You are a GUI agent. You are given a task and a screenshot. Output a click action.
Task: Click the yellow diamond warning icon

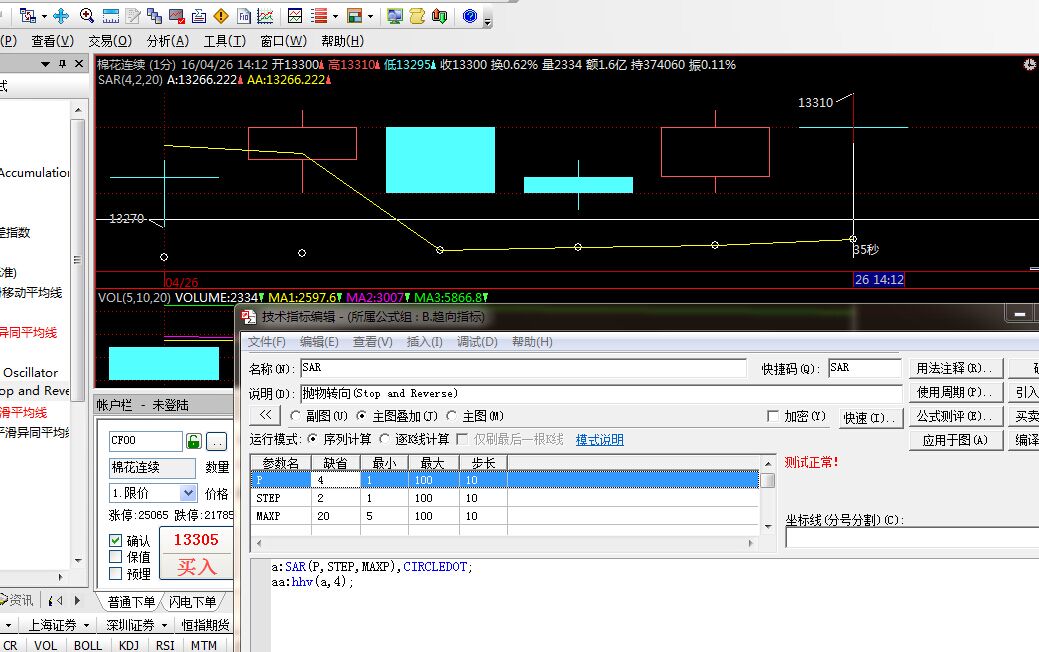pyautogui.click(x=220, y=16)
